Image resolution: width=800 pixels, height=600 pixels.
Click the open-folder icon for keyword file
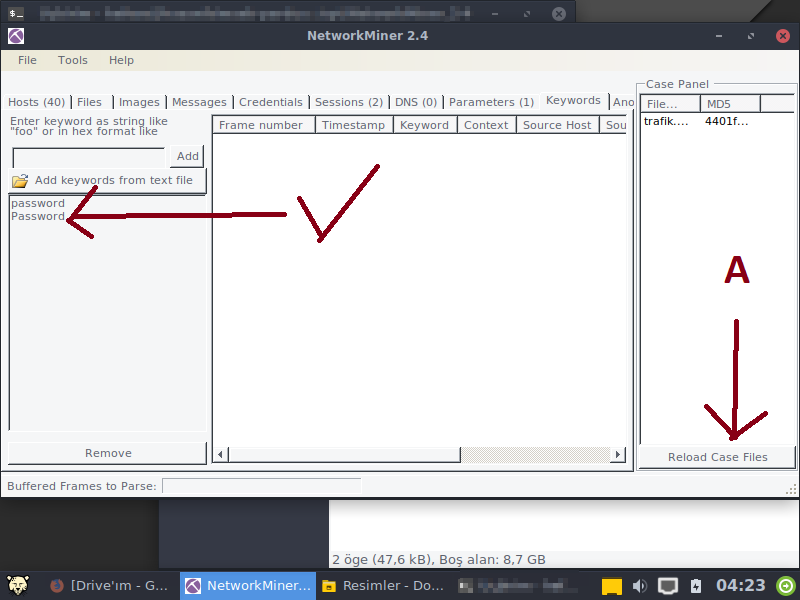pos(20,181)
